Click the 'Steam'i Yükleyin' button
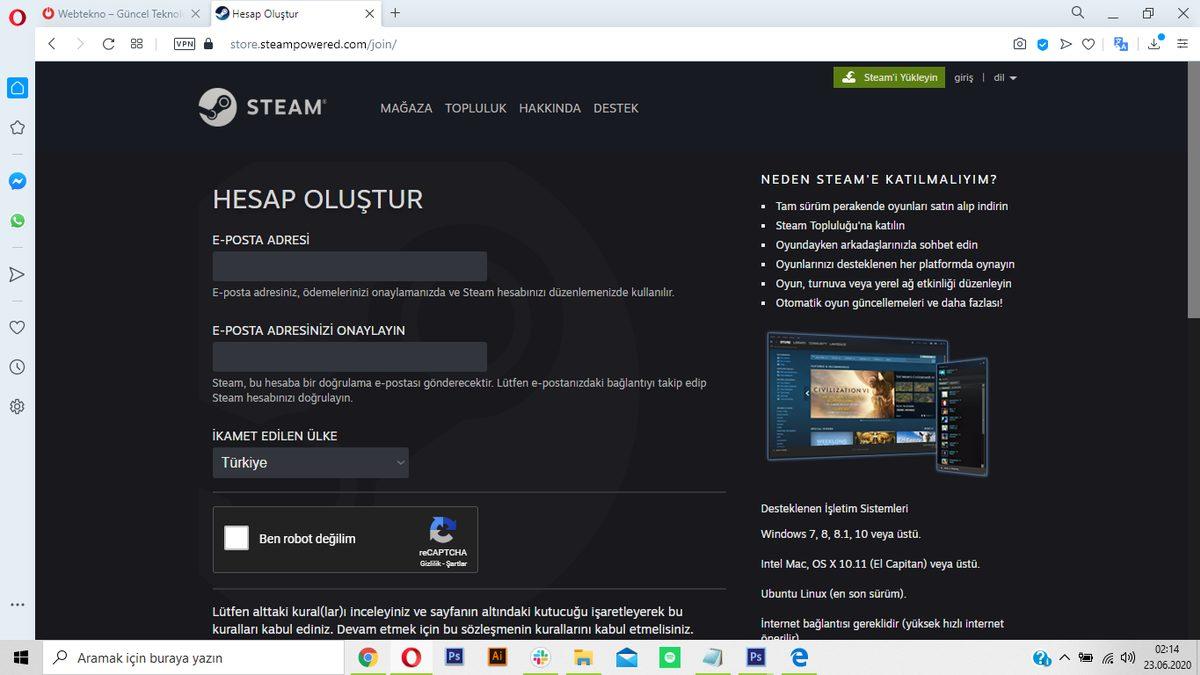The image size is (1200, 675). tap(888, 76)
